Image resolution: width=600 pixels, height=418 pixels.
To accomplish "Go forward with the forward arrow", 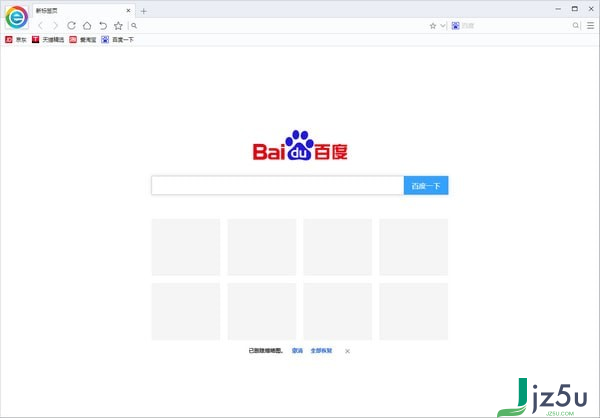I will 55,26.
